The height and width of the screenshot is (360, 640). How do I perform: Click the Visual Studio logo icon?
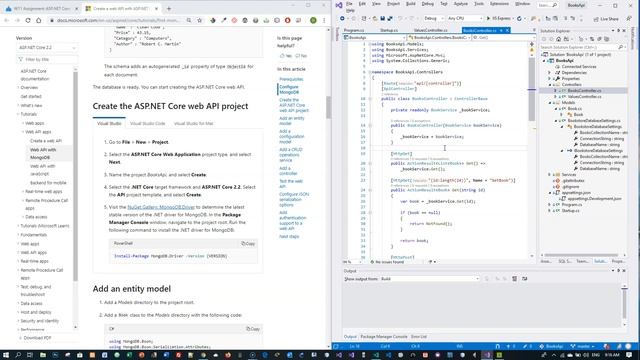click(x=338, y=5)
